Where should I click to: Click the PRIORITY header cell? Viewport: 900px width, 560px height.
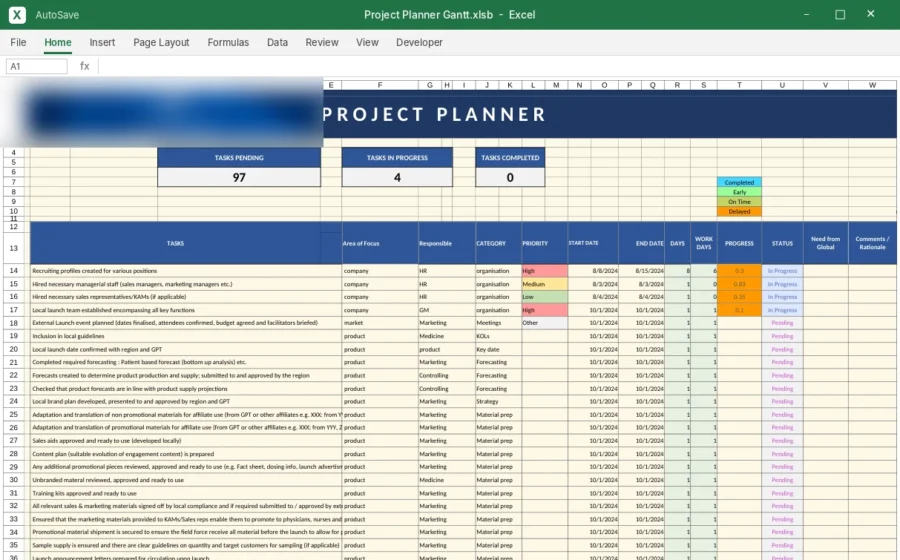tap(545, 243)
